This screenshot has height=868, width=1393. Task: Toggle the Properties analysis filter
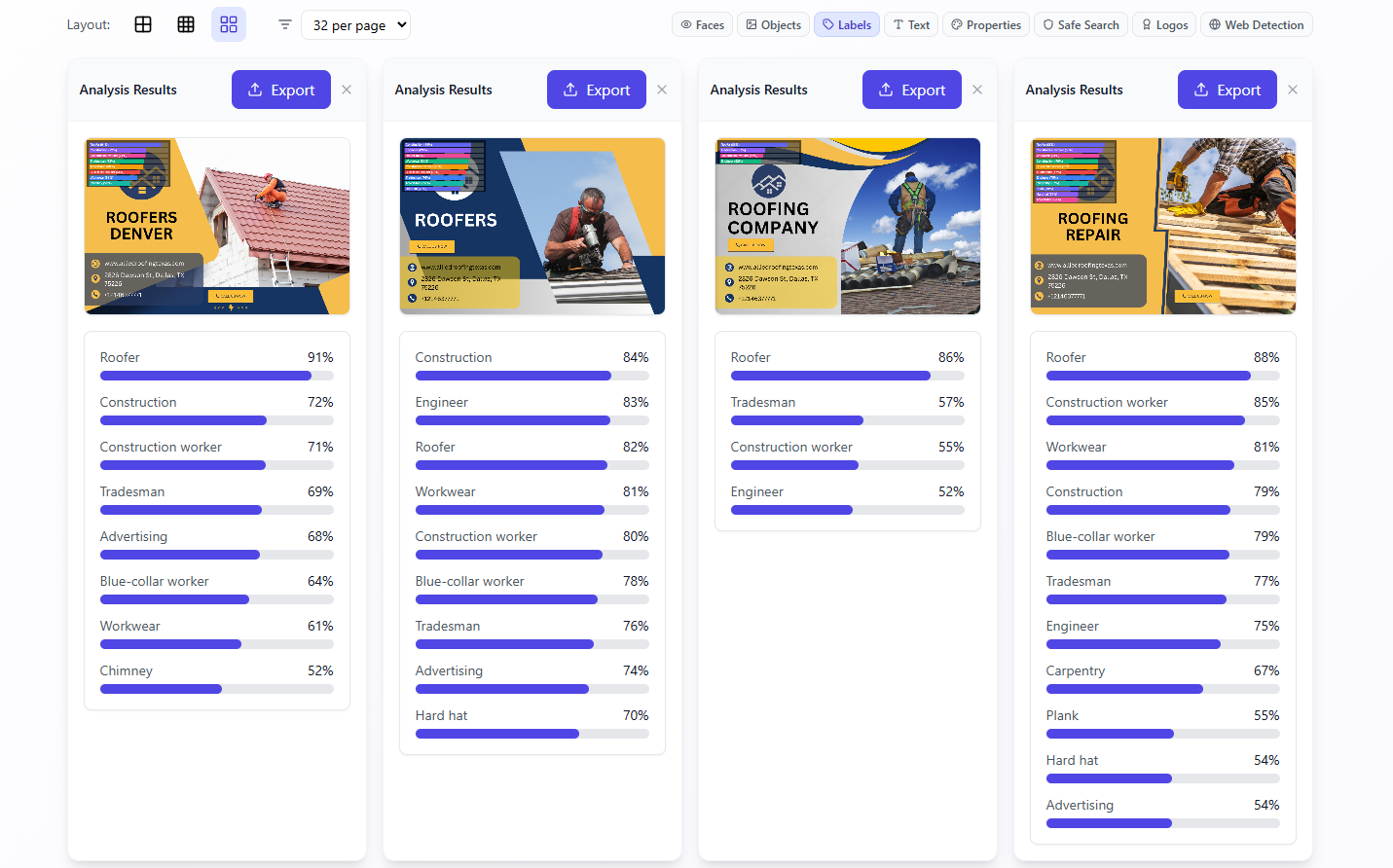click(986, 24)
